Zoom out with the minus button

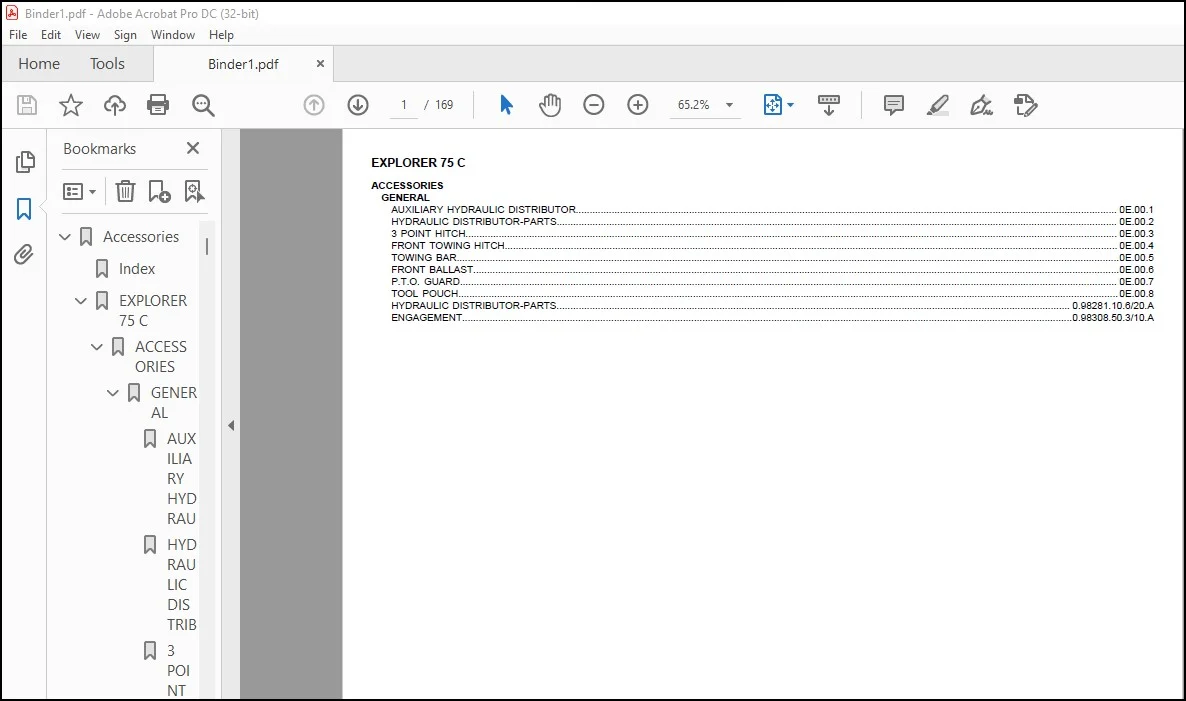pyautogui.click(x=594, y=105)
